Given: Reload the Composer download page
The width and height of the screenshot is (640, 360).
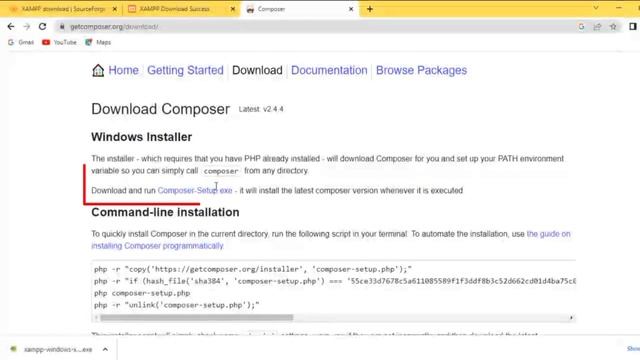Looking at the screenshot, I should coord(42,27).
